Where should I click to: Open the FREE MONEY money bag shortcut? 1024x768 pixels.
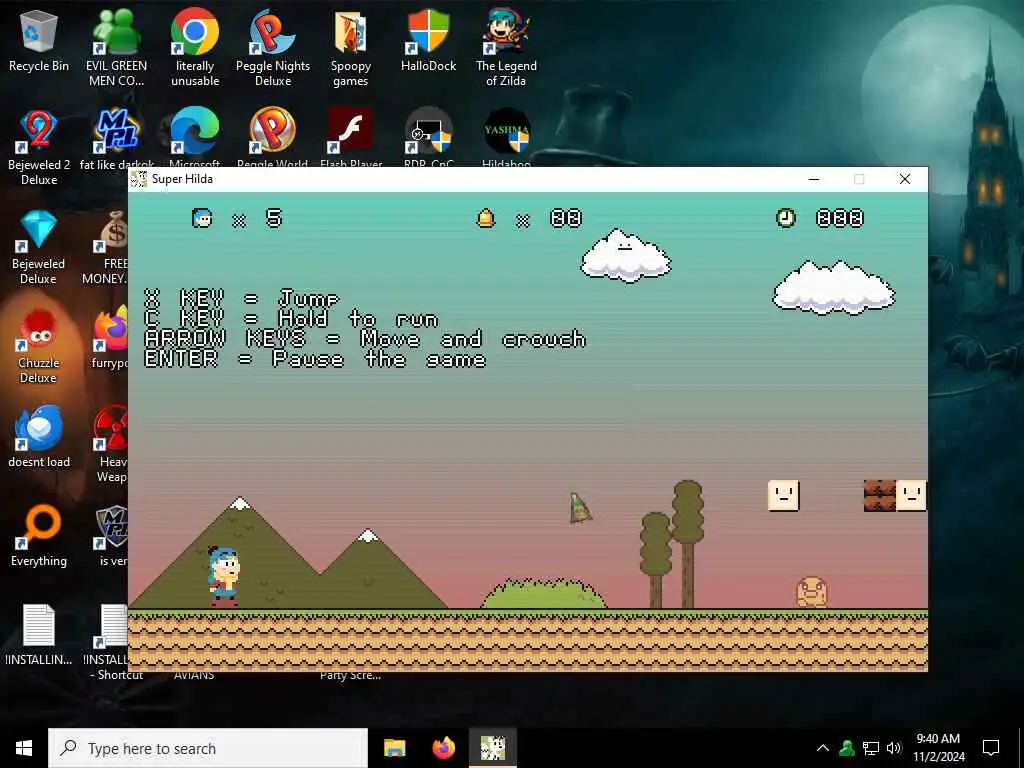point(111,247)
